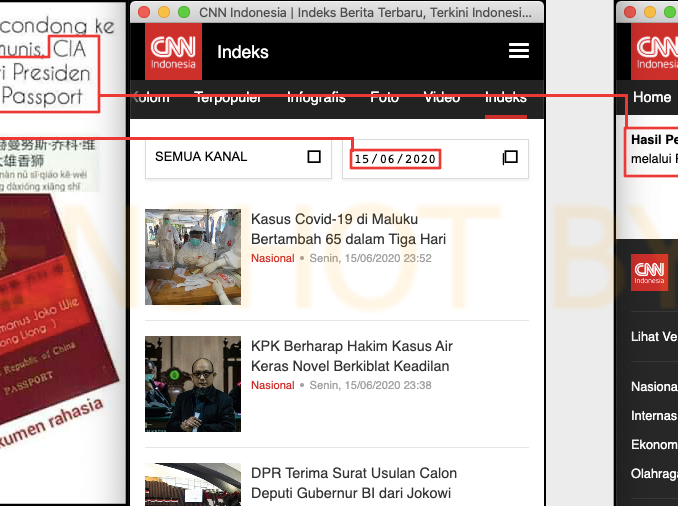Click timestamp Senin, 15/06/2020 23:52
Viewport: 678px width, 506px height.
(371, 258)
